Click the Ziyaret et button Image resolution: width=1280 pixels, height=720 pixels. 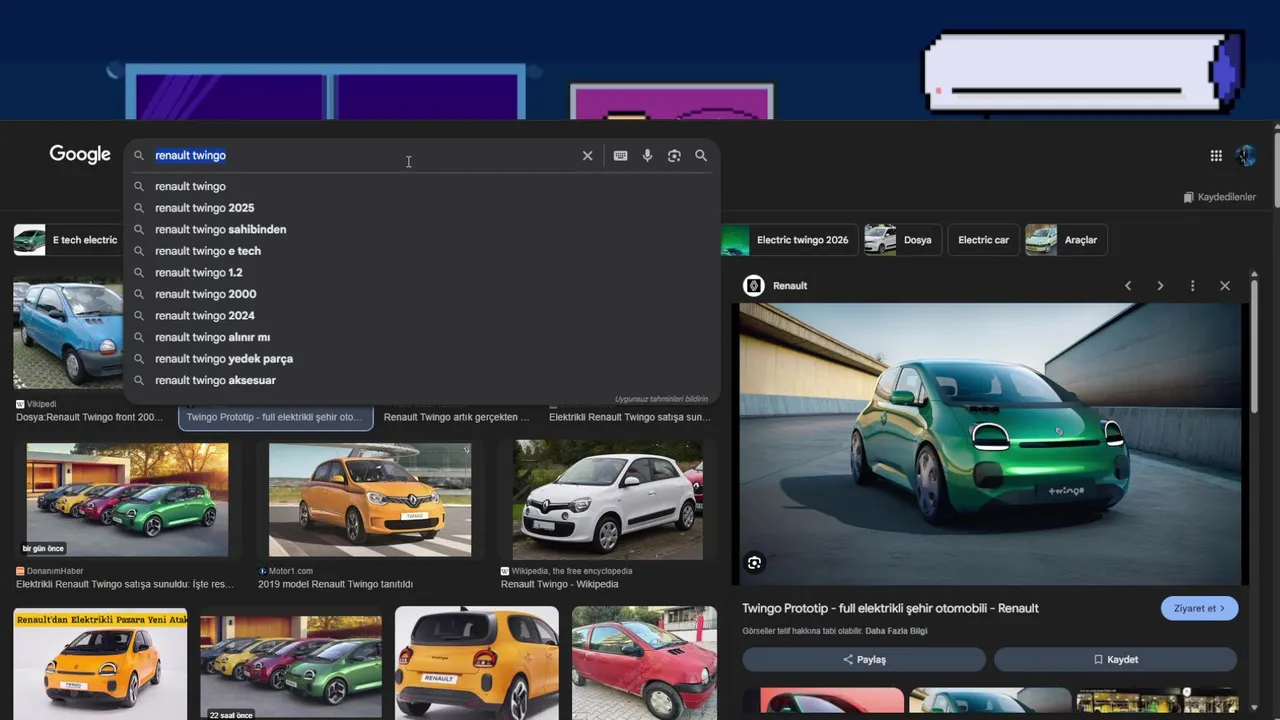point(1199,608)
